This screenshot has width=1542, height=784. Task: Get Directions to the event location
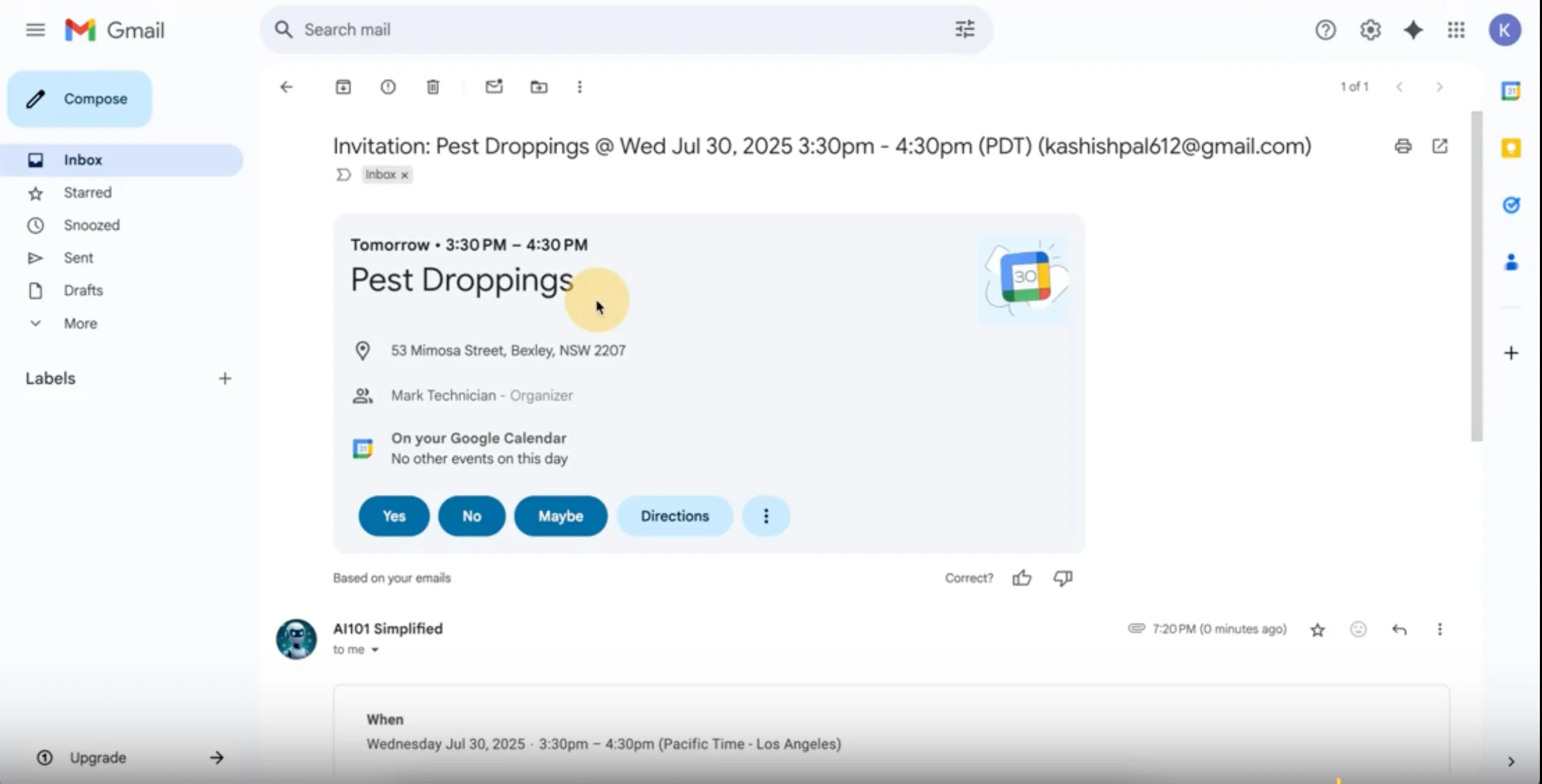point(675,516)
